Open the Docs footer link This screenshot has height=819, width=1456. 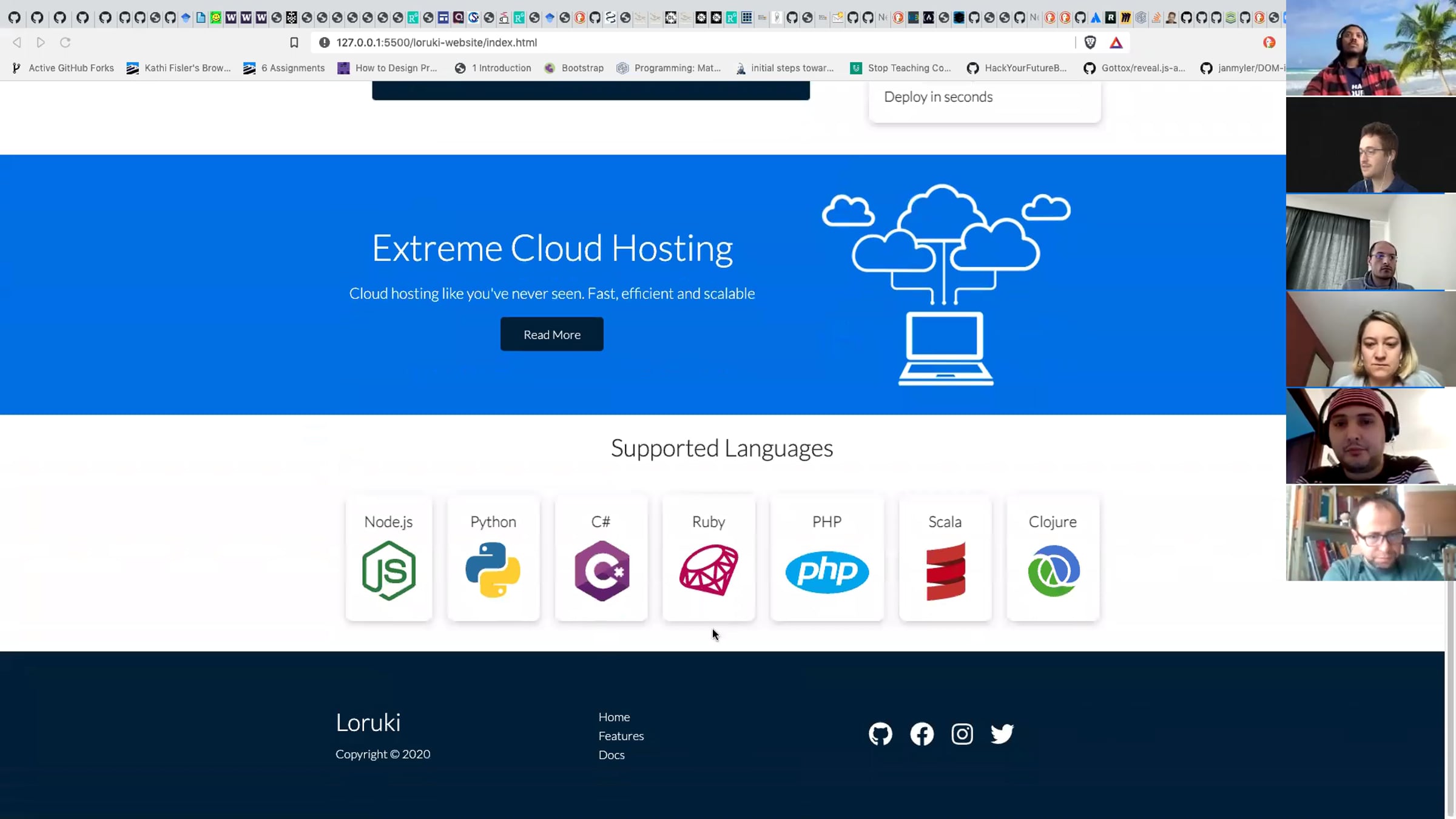[612, 755]
